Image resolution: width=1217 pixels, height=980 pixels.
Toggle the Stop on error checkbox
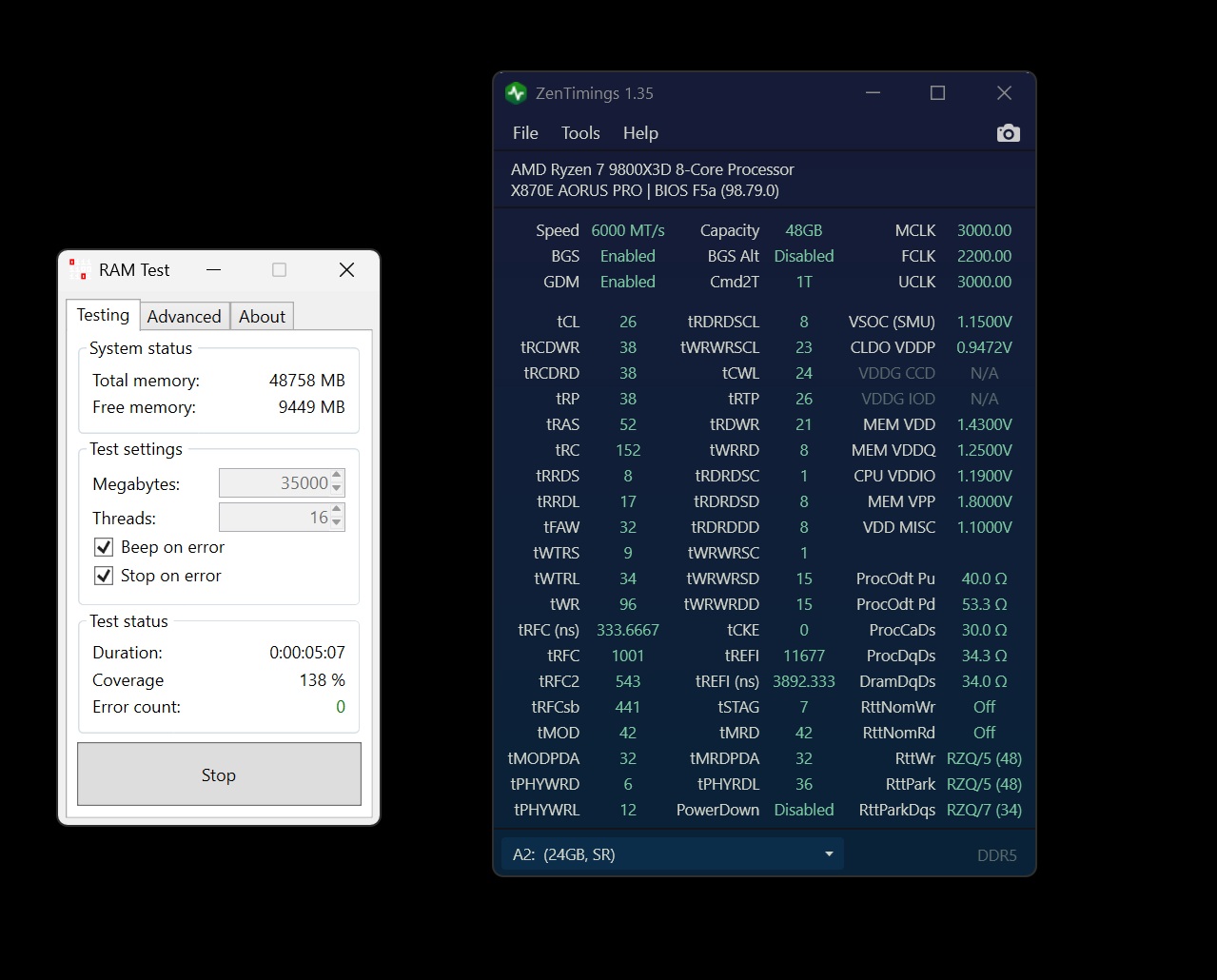click(104, 576)
